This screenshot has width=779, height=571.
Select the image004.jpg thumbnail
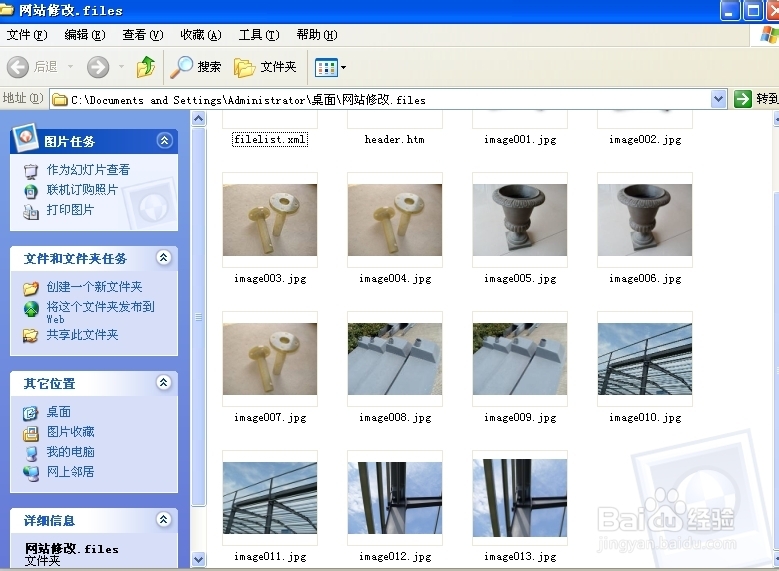tap(395, 220)
